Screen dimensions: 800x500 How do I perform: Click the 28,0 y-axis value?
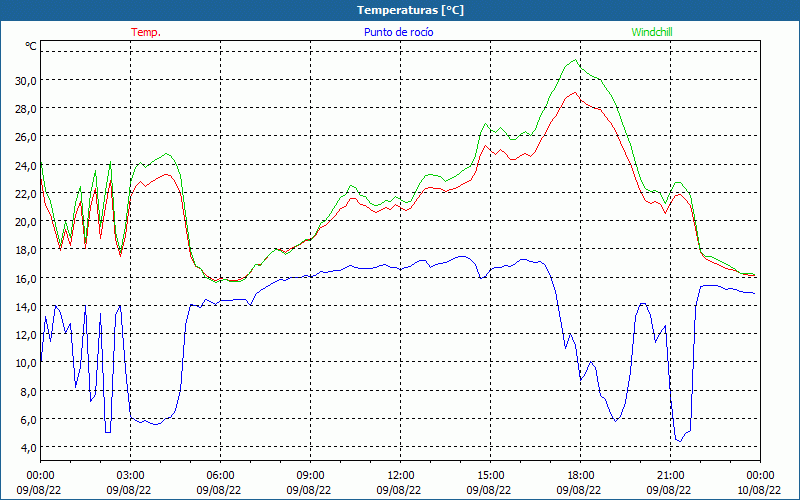26,109
